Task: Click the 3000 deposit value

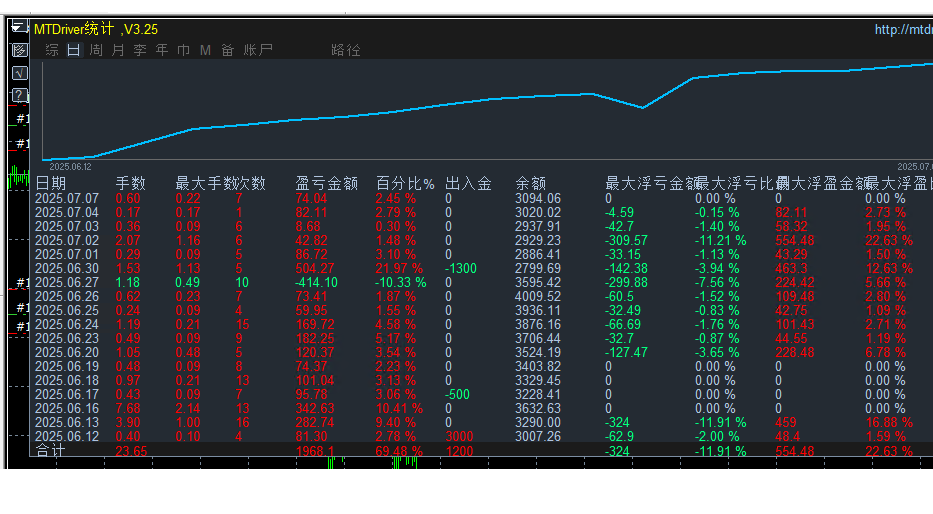Action: click(459, 436)
